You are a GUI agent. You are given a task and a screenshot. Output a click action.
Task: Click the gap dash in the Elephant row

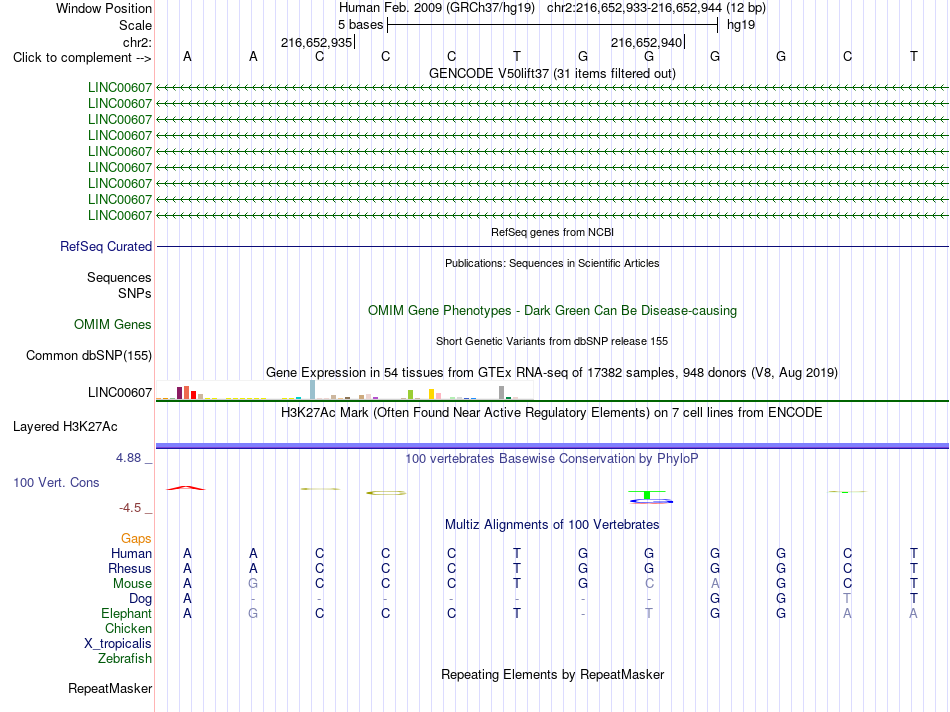[x=583, y=614]
